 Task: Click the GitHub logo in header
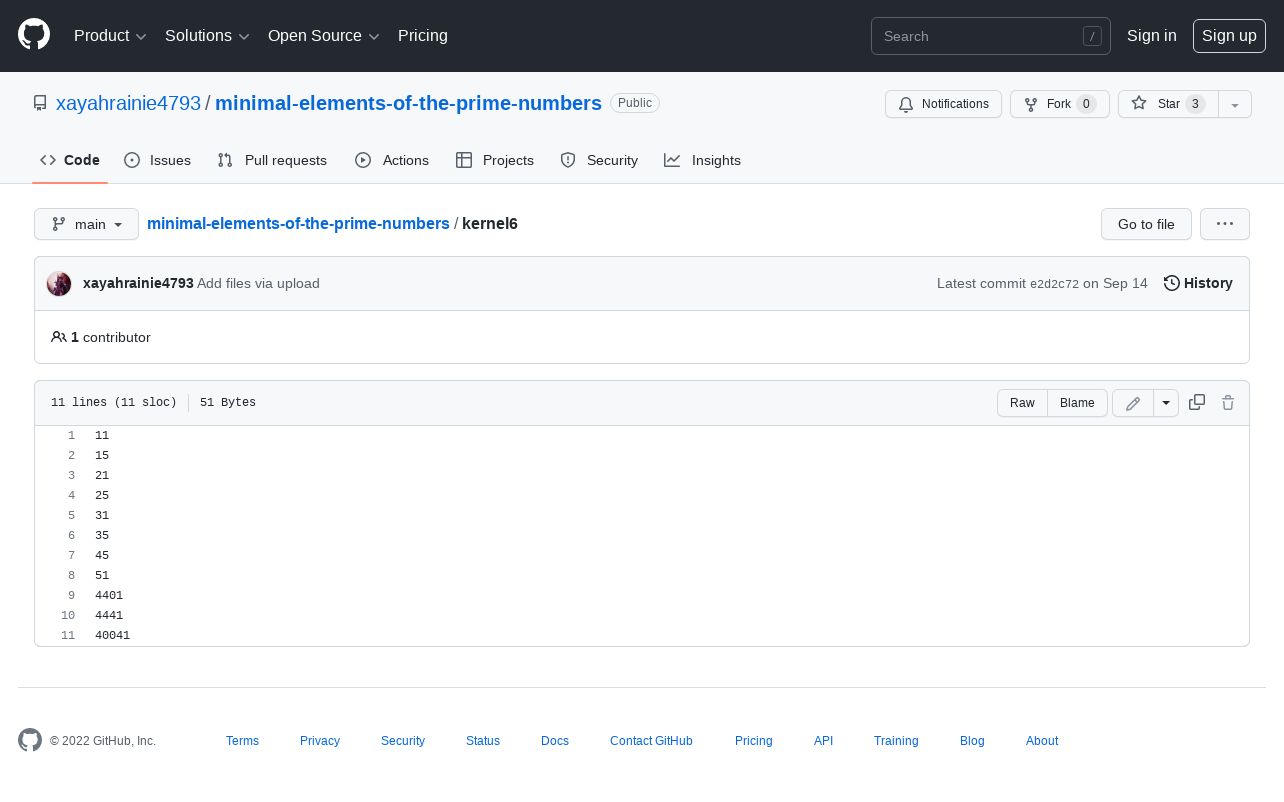click(34, 35)
